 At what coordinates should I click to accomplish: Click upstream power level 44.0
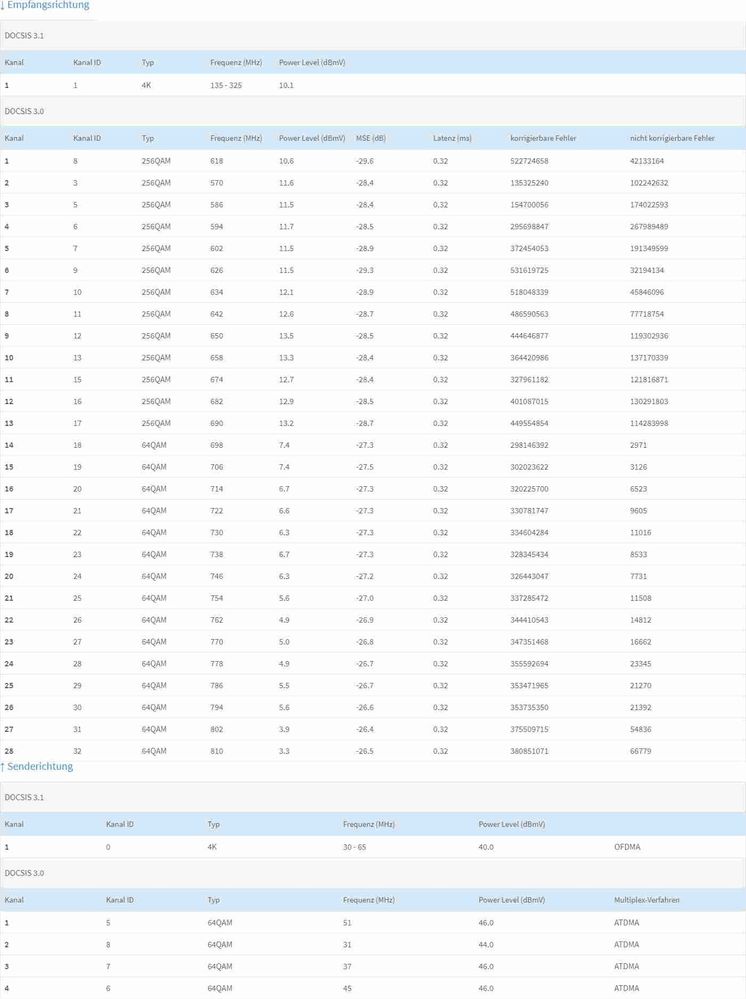[485, 945]
